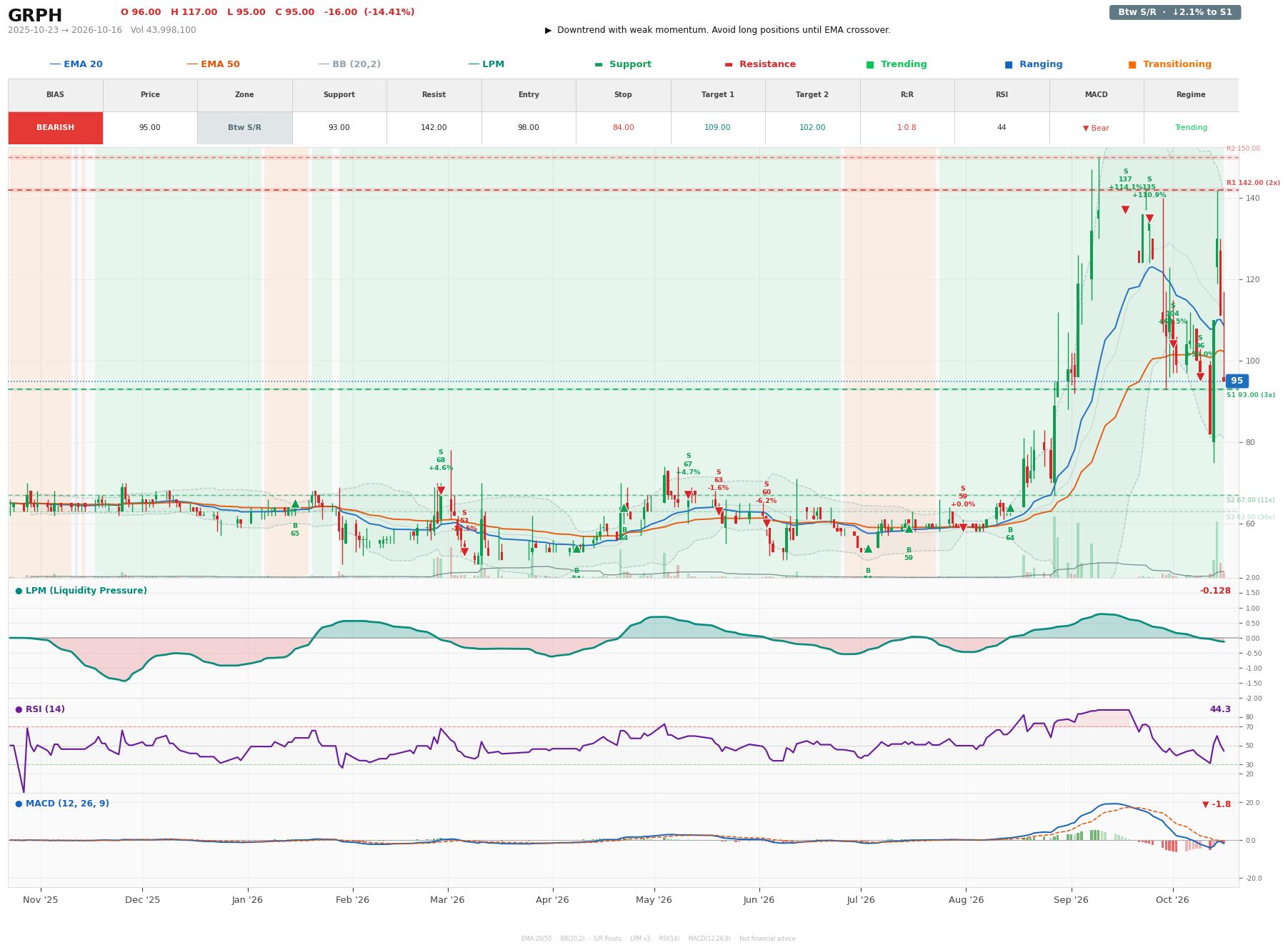Image resolution: width=1288 pixels, height=950 pixels.
Task: Click the EMA 20 legend entry
Action: click(76, 64)
